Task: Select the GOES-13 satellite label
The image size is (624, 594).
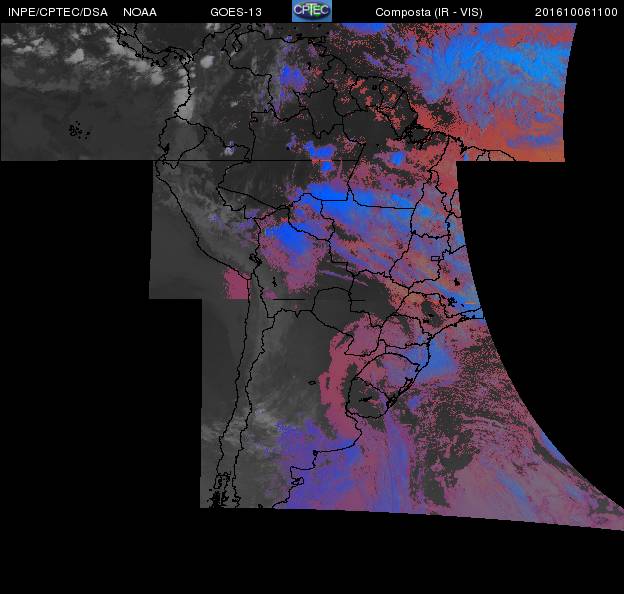Action: click(236, 12)
